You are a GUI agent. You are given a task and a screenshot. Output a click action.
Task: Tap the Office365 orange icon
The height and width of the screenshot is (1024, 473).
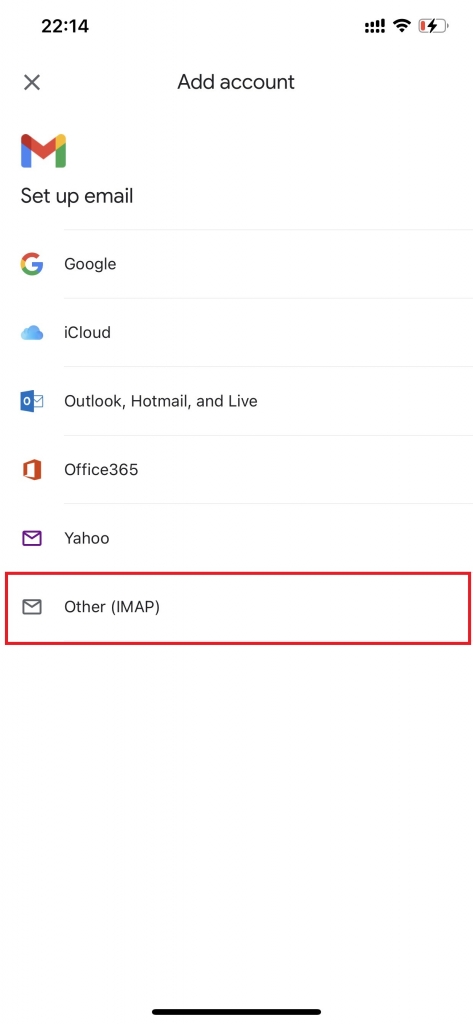(x=31, y=470)
